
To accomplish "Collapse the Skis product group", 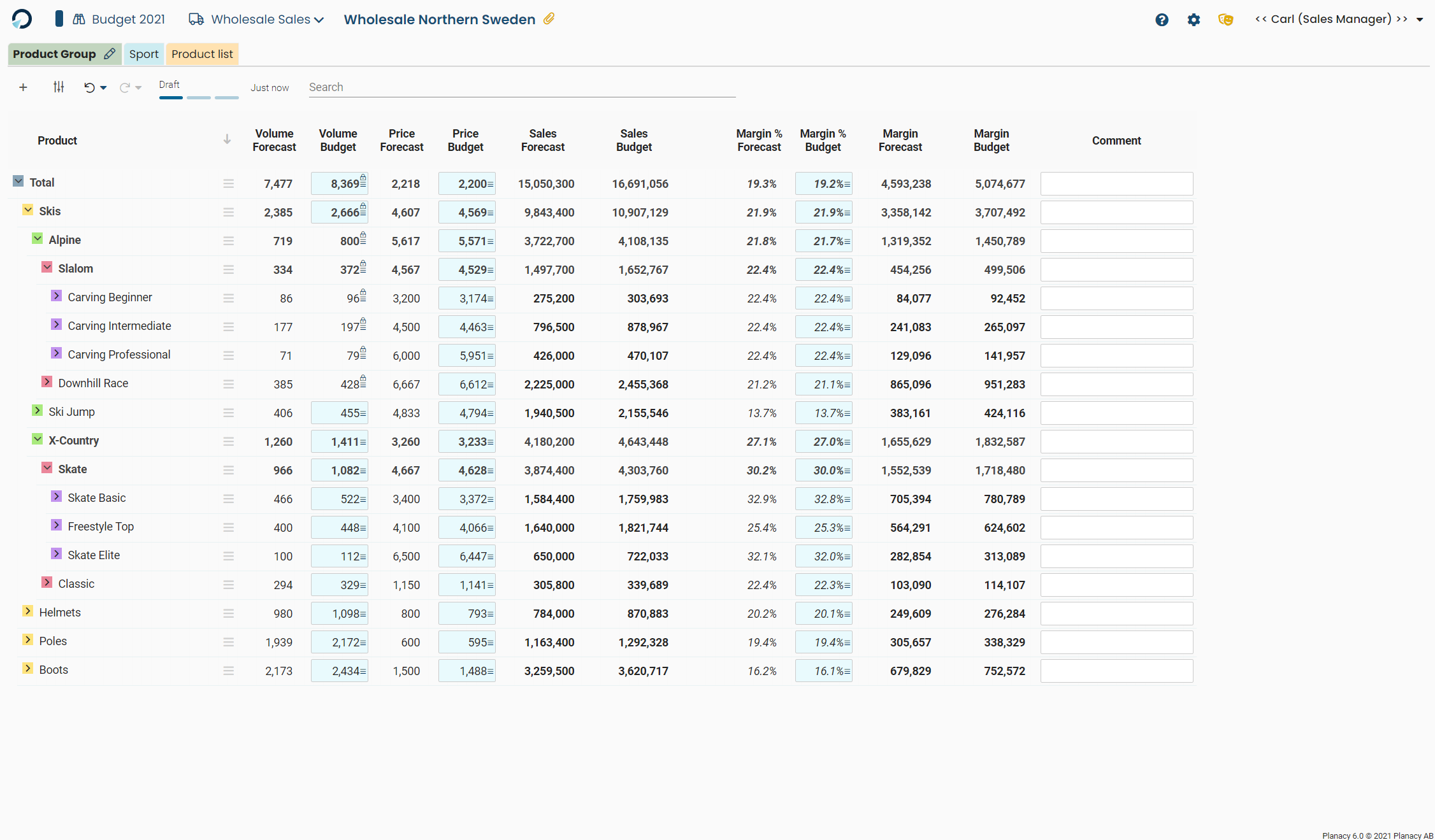I will [28, 210].
